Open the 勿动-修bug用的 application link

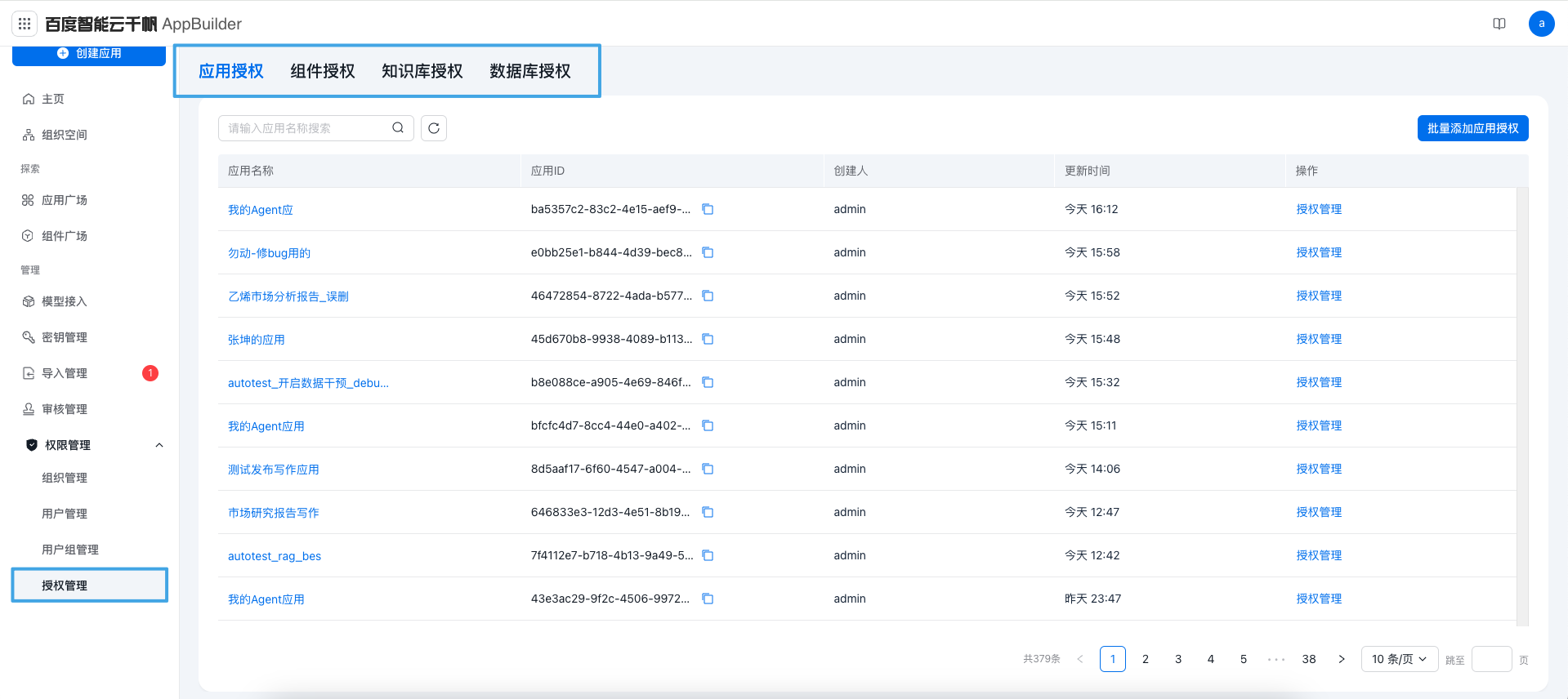[x=269, y=253]
